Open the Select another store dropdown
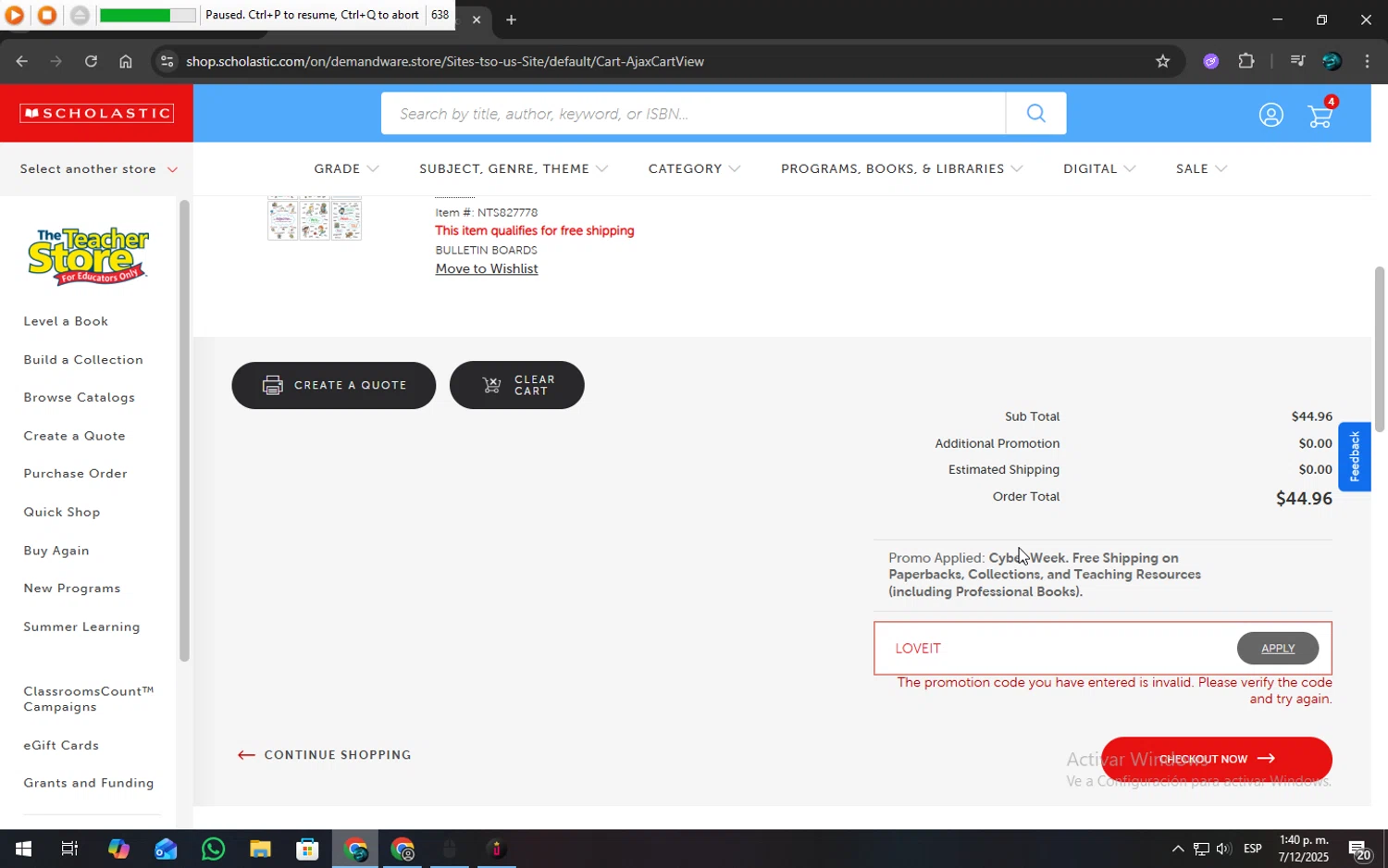This screenshot has width=1388, height=868. 98,168
